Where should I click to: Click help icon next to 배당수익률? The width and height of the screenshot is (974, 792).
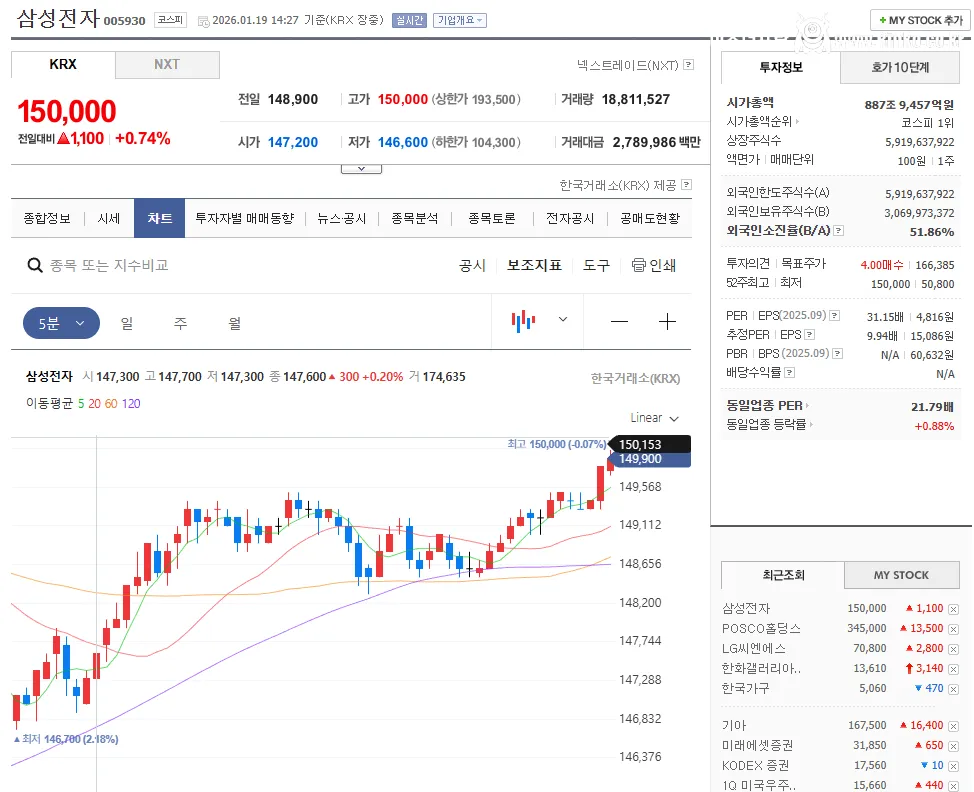click(x=790, y=373)
